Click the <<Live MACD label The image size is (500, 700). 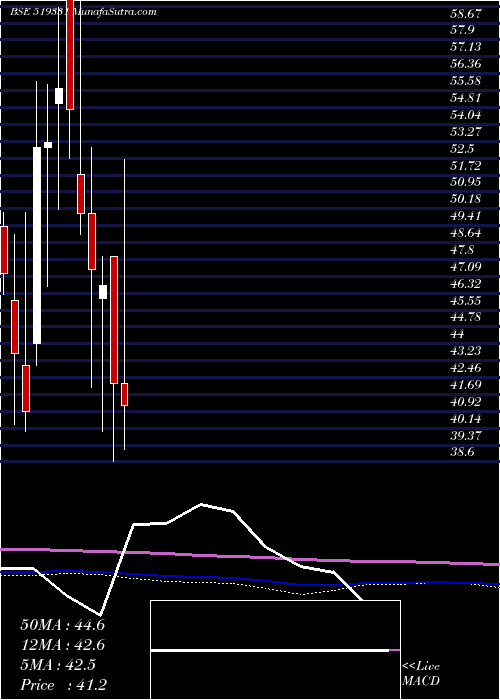coord(421,674)
